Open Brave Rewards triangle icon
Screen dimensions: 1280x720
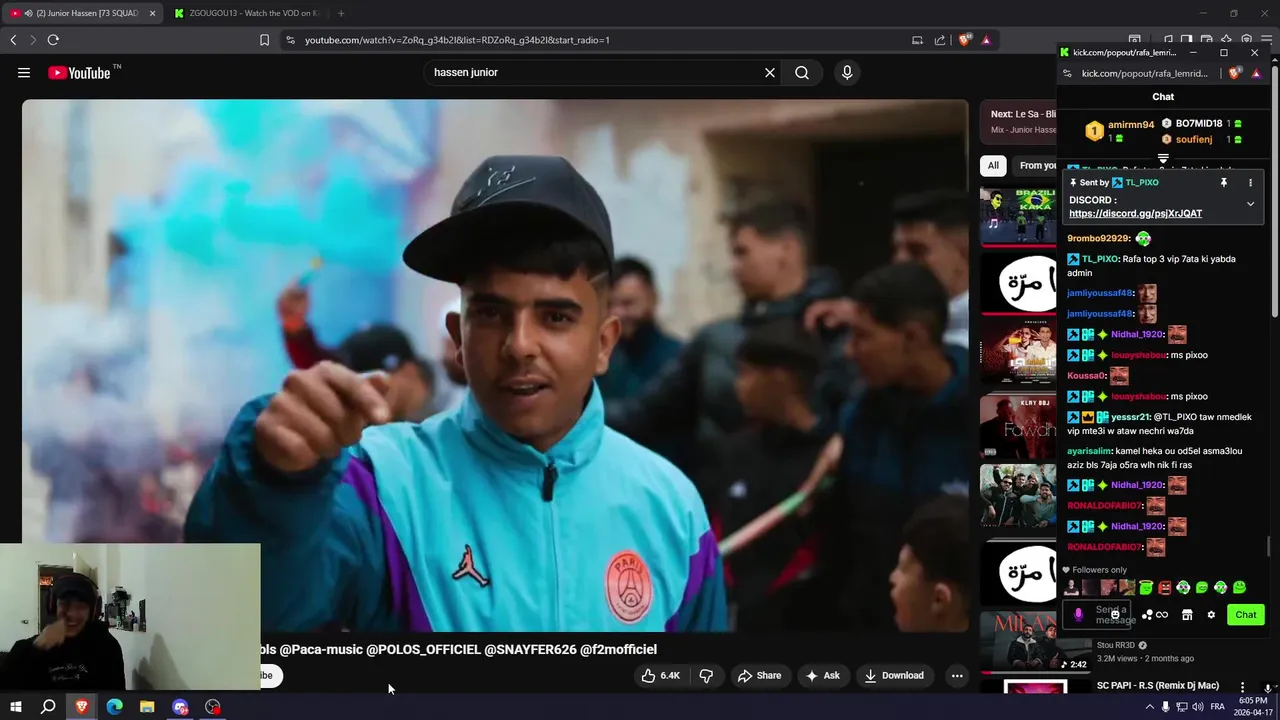coord(986,40)
